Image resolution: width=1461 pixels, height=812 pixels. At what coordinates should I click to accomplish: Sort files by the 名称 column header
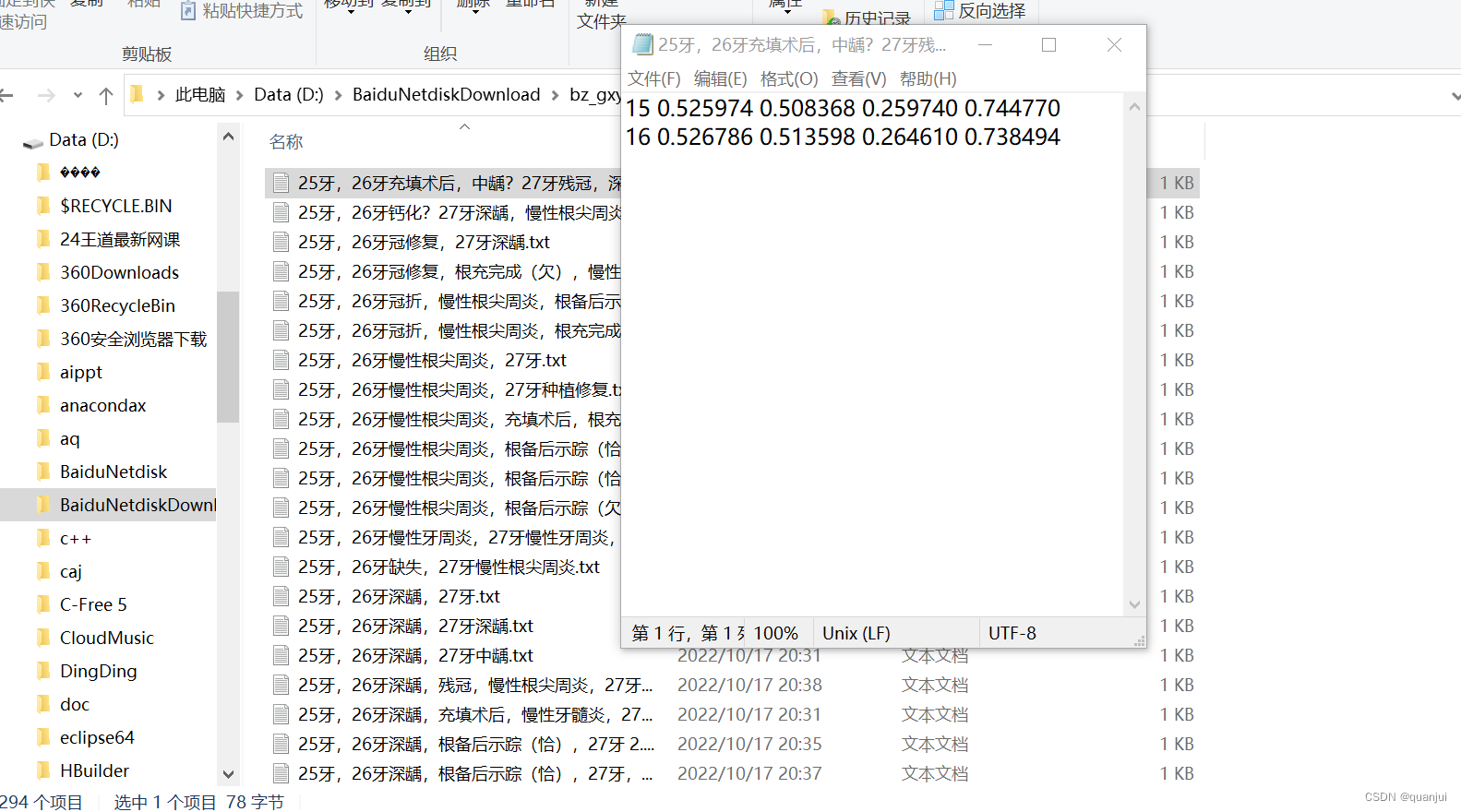coord(286,142)
